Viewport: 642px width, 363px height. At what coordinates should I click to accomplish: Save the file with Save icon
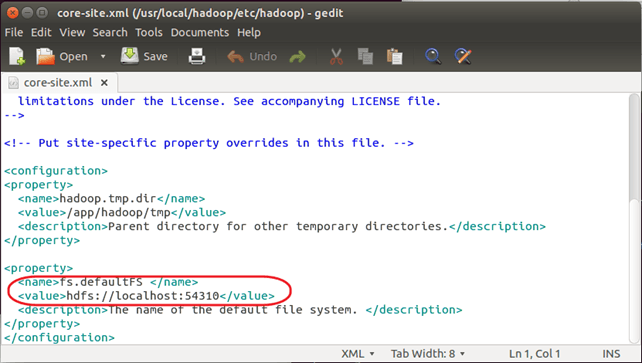click(129, 56)
